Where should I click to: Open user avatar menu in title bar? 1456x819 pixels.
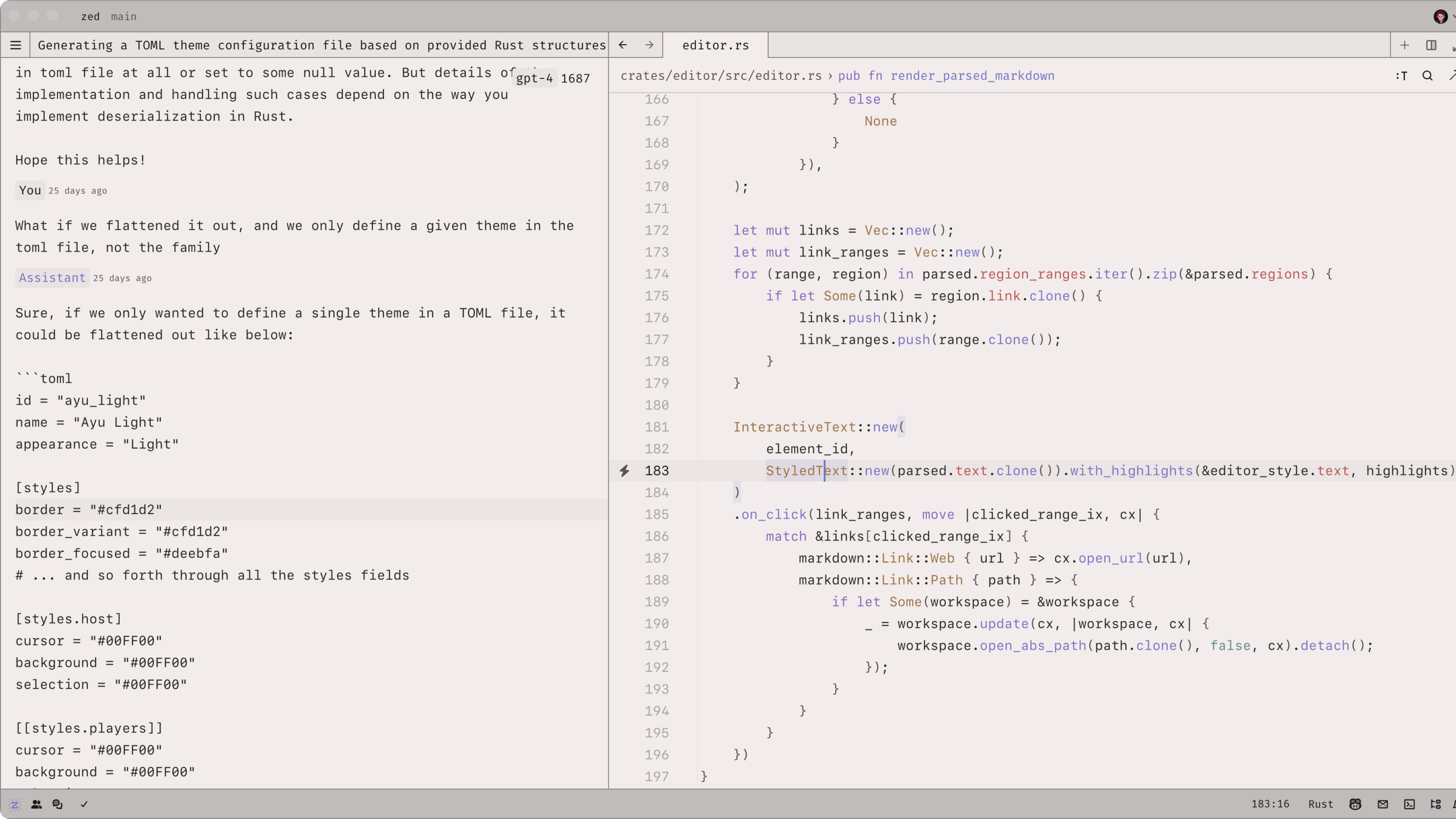pos(1441,16)
